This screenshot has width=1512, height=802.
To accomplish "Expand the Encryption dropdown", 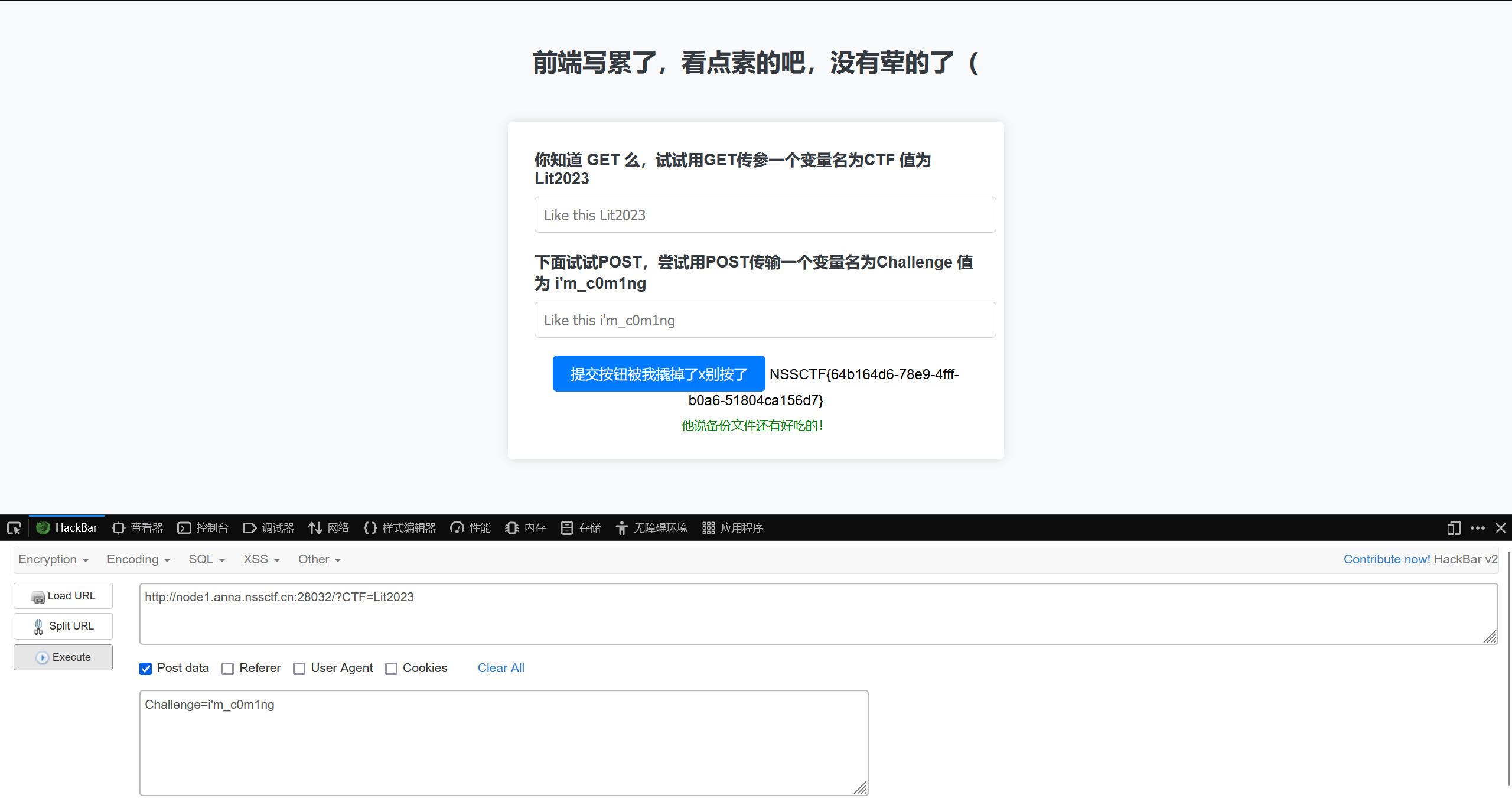I will (x=53, y=559).
